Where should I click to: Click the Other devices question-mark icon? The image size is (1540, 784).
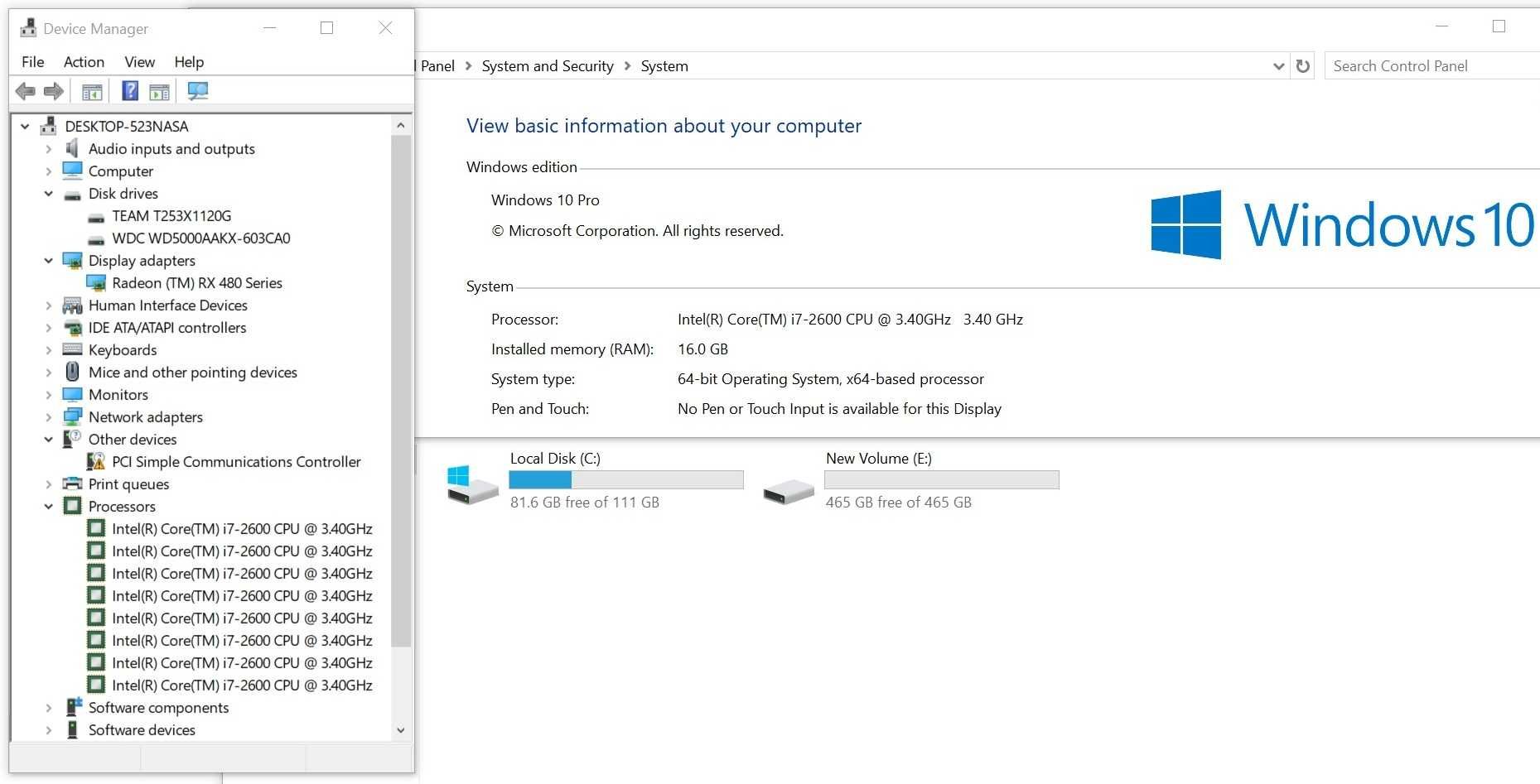pos(73,439)
